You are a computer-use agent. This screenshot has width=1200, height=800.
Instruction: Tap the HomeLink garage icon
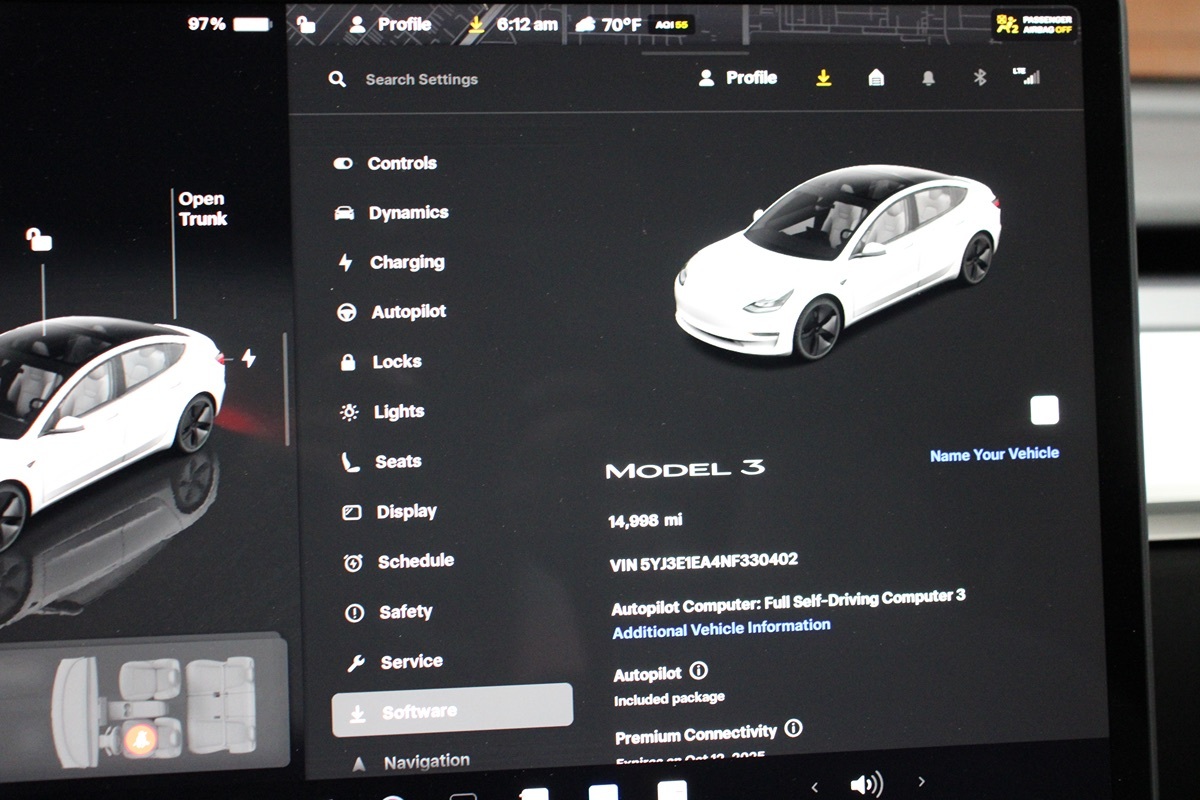(x=876, y=78)
